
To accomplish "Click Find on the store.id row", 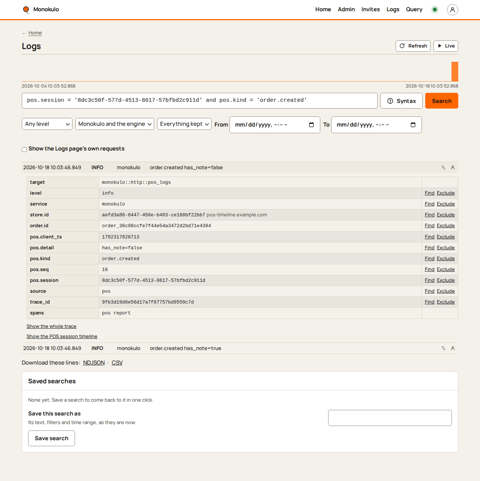I will click(x=429, y=215).
